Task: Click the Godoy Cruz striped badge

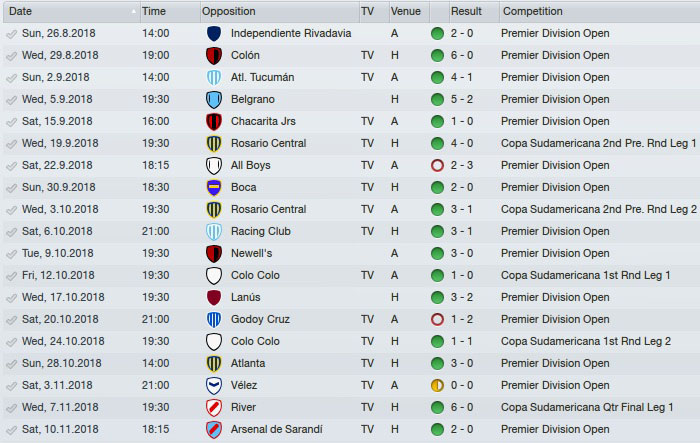Action: coord(213,319)
